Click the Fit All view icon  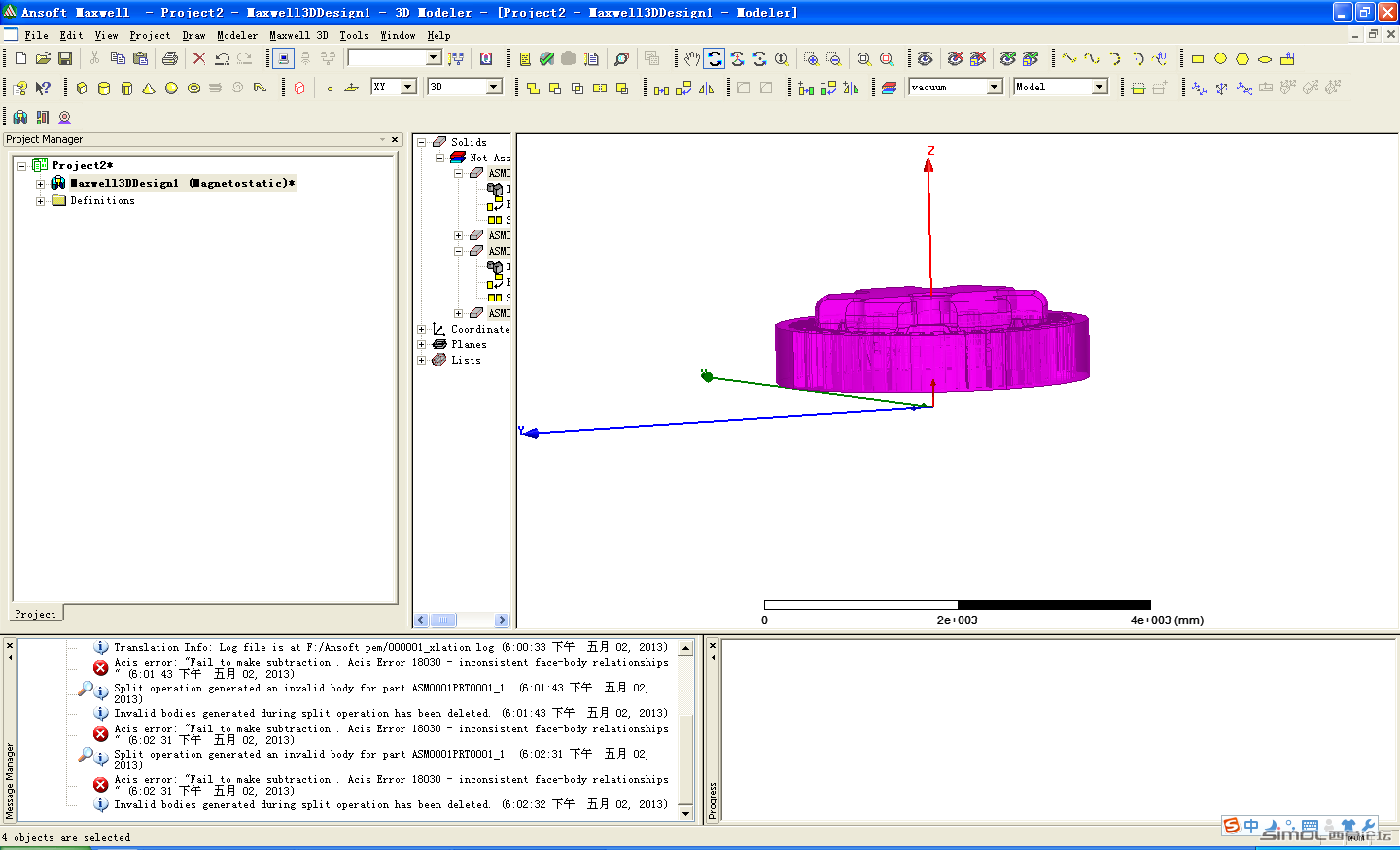coord(863,58)
